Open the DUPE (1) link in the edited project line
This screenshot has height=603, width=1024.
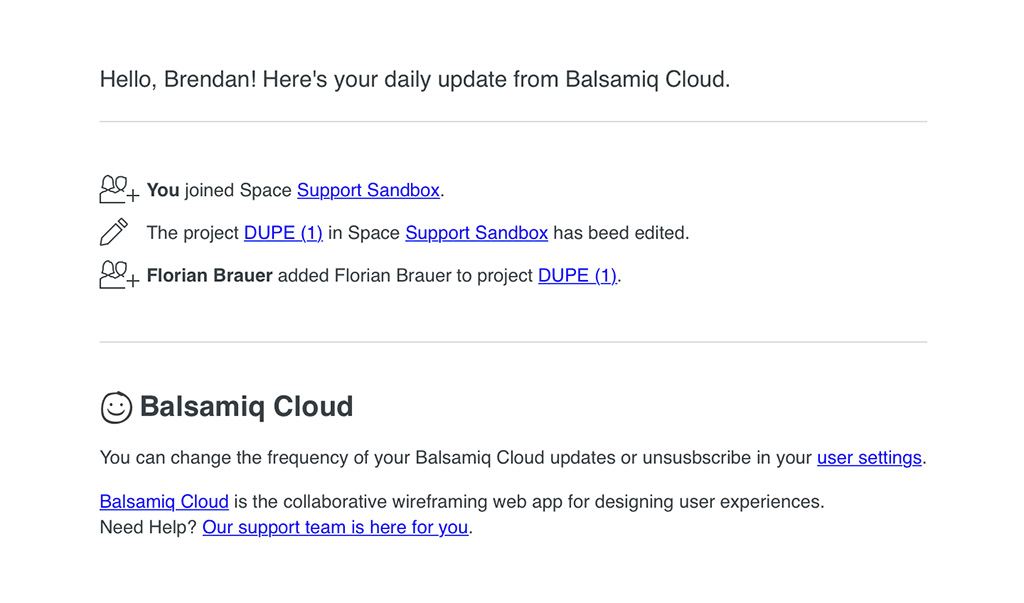tap(283, 233)
